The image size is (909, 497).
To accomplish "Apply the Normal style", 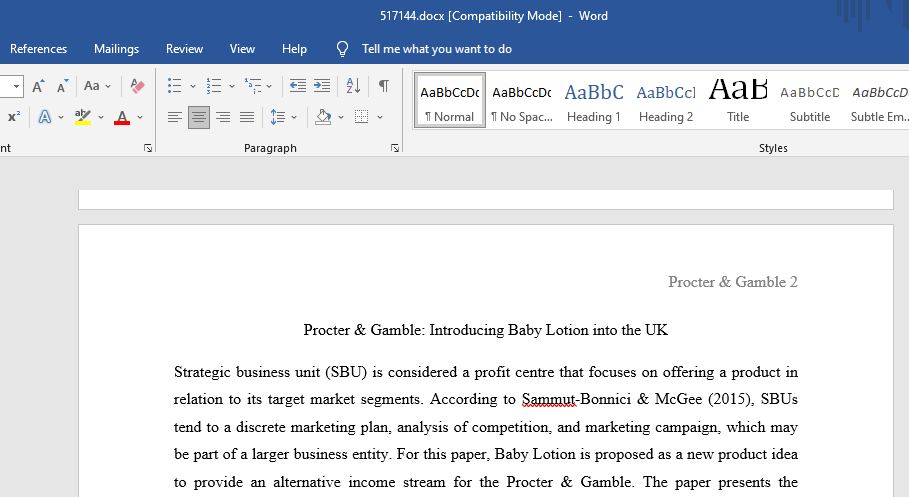I will coord(450,100).
